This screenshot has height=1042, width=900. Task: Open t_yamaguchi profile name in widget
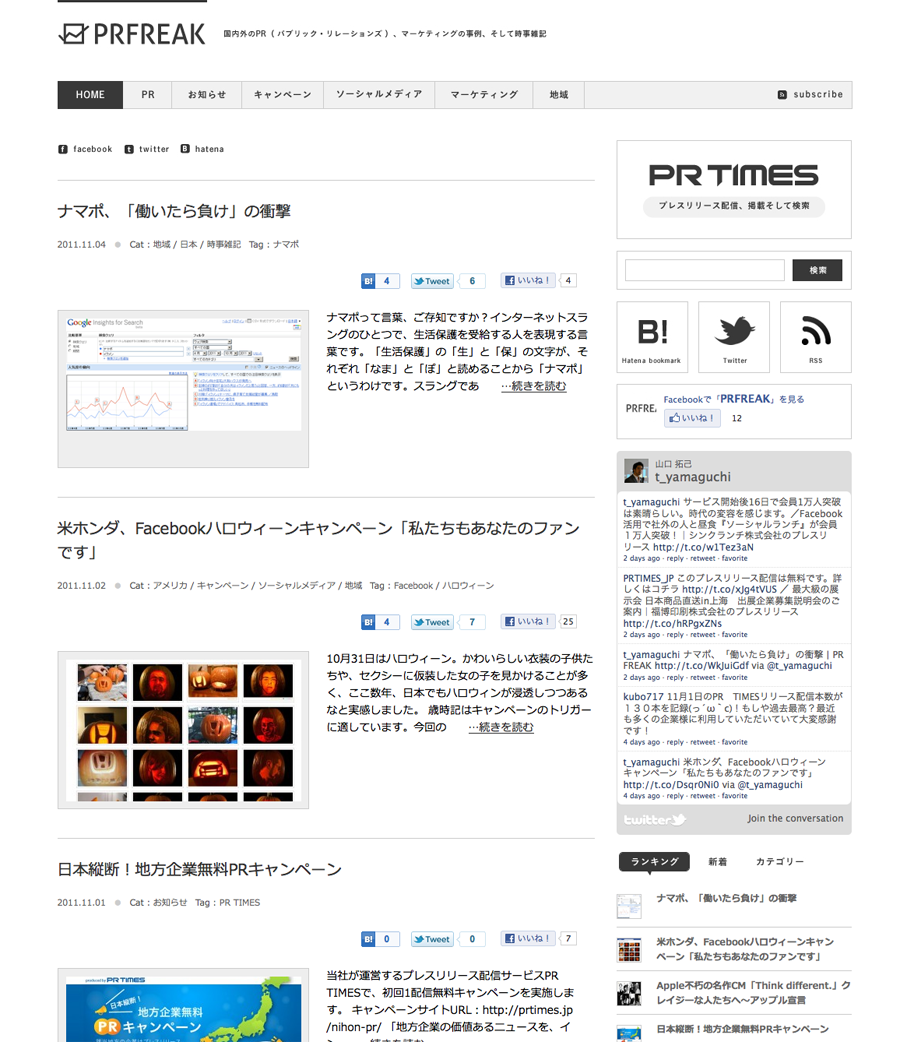click(x=693, y=477)
